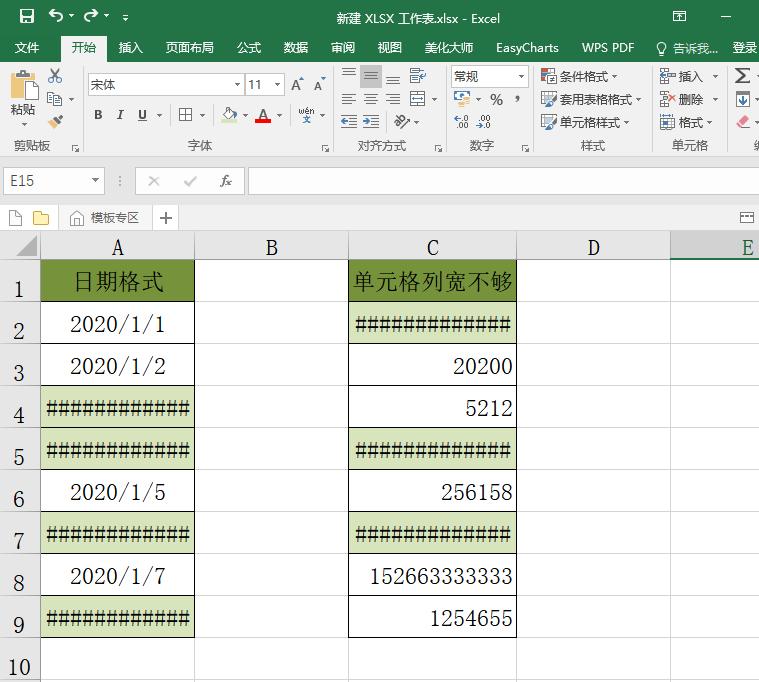Click the Increase Font Size icon

click(x=297, y=85)
